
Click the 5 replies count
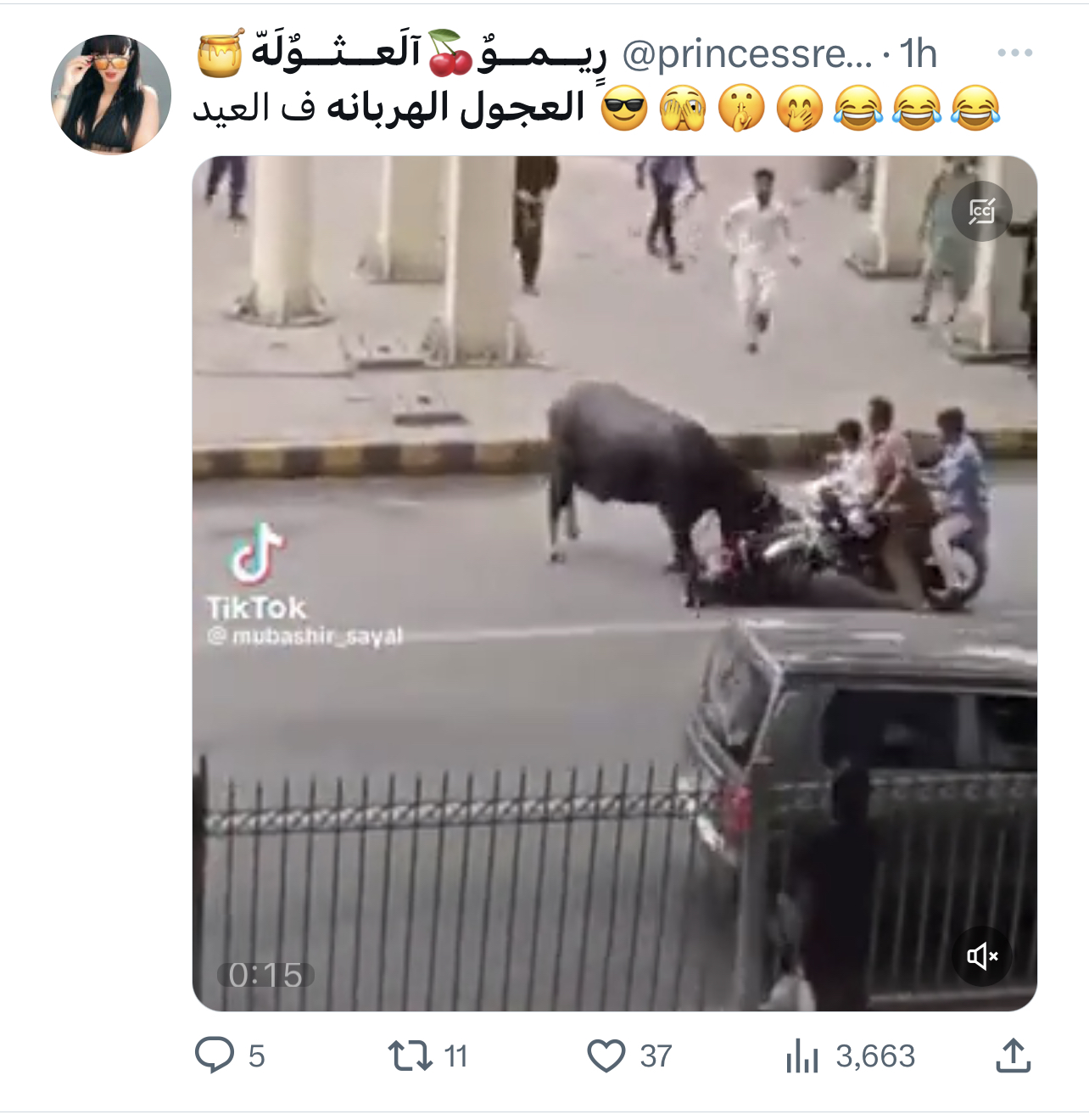pos(257,1056)
